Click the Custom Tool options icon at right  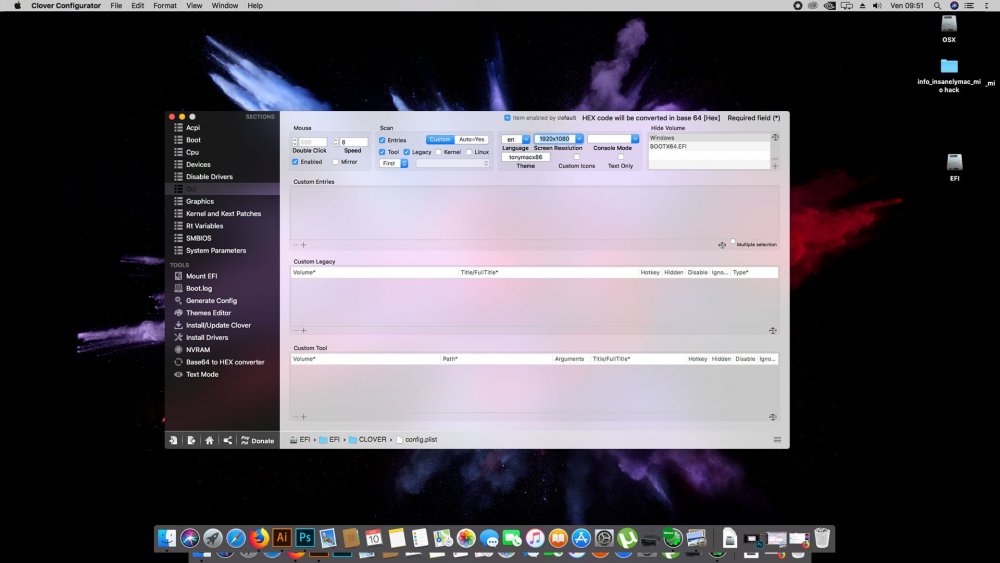point(772,417)
